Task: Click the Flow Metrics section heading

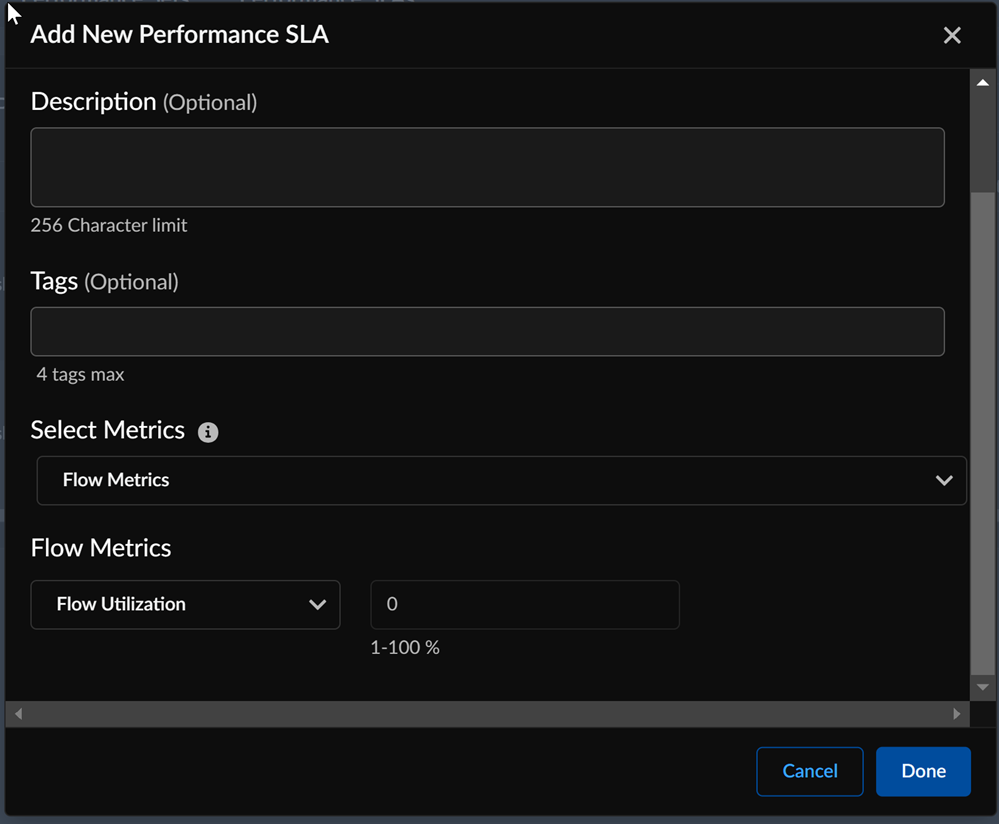Action: click(101, 548)
